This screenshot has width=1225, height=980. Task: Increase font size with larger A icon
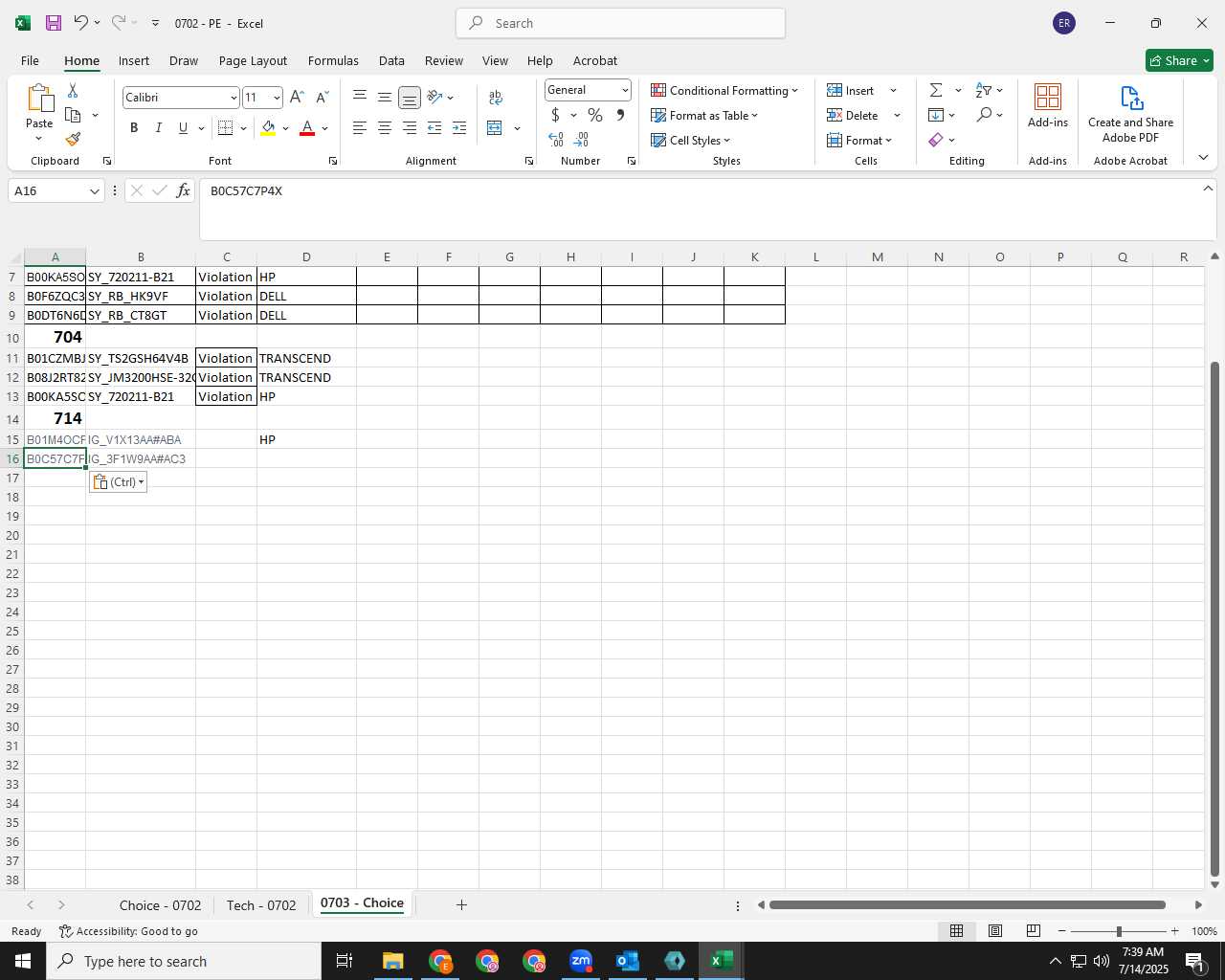[x=297, y=98]
